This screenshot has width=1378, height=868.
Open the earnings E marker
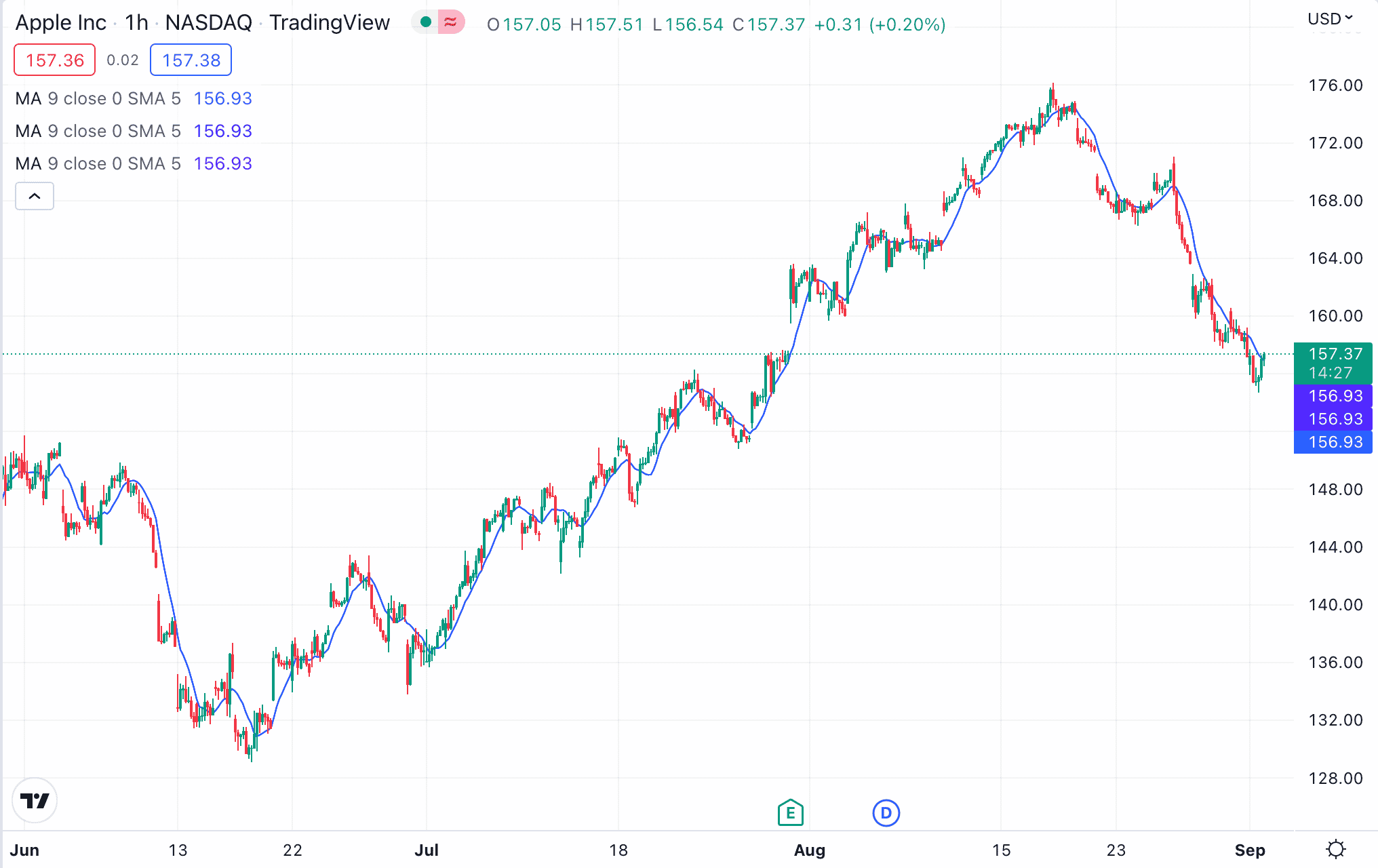point(790,812)
